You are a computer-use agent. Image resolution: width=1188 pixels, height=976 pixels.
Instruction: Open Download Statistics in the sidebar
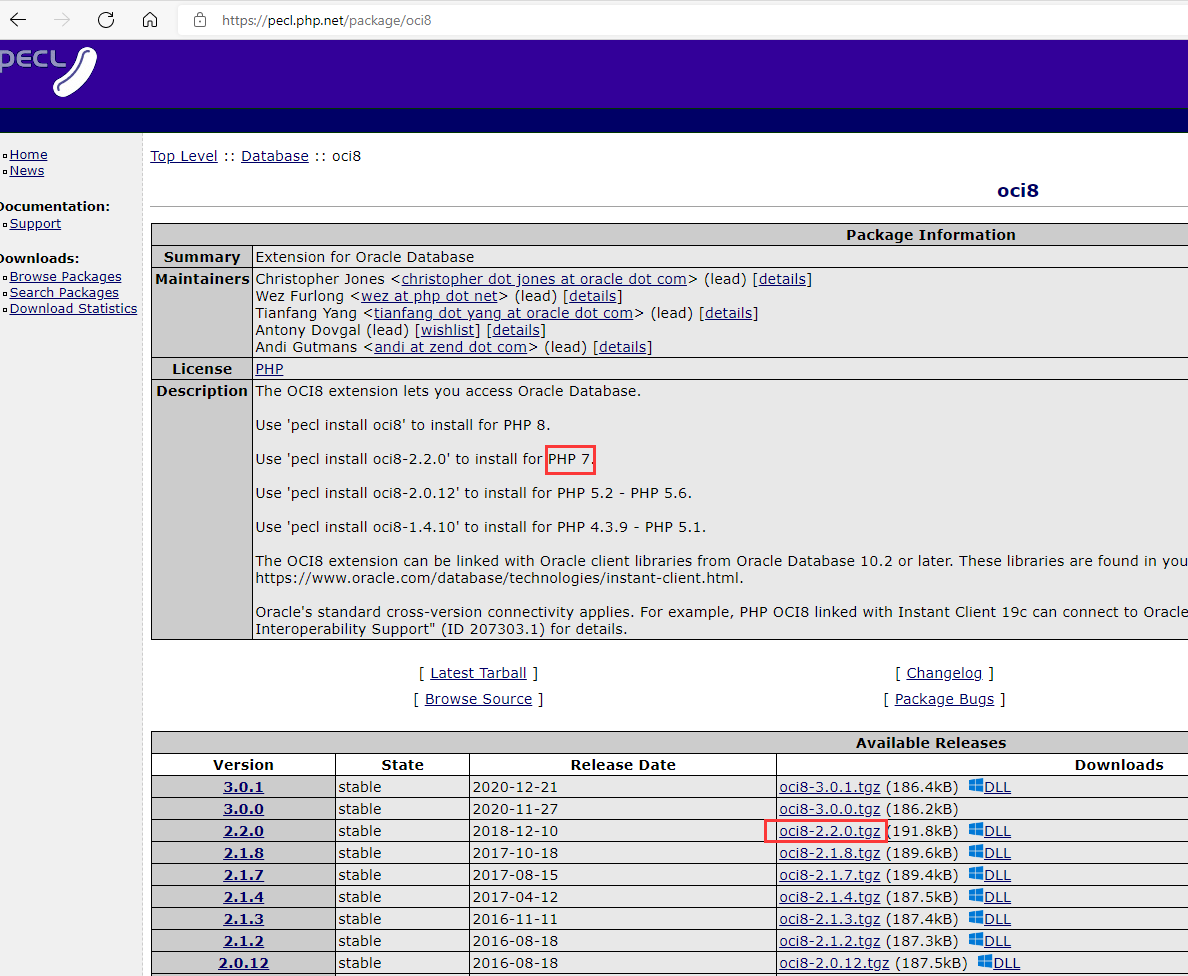click(x=73, y=308)
